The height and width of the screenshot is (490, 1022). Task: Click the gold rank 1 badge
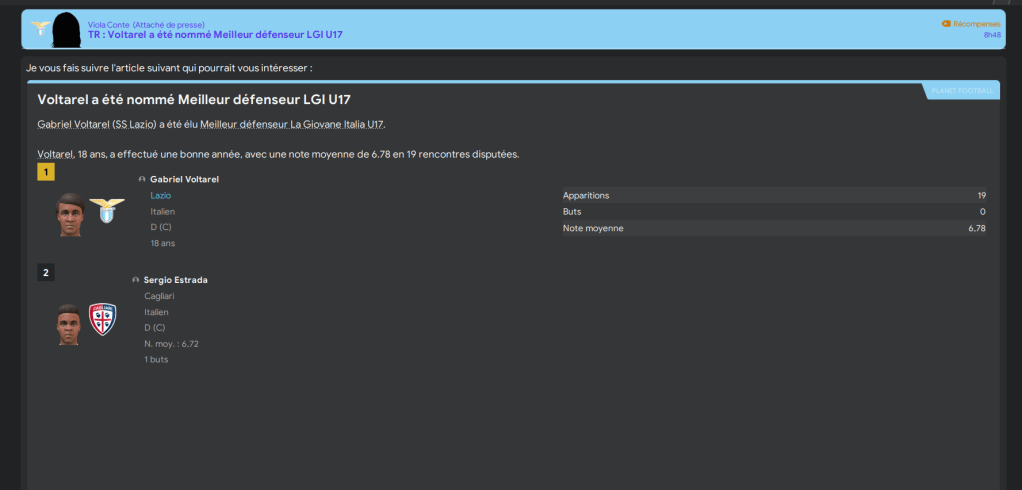46,172
